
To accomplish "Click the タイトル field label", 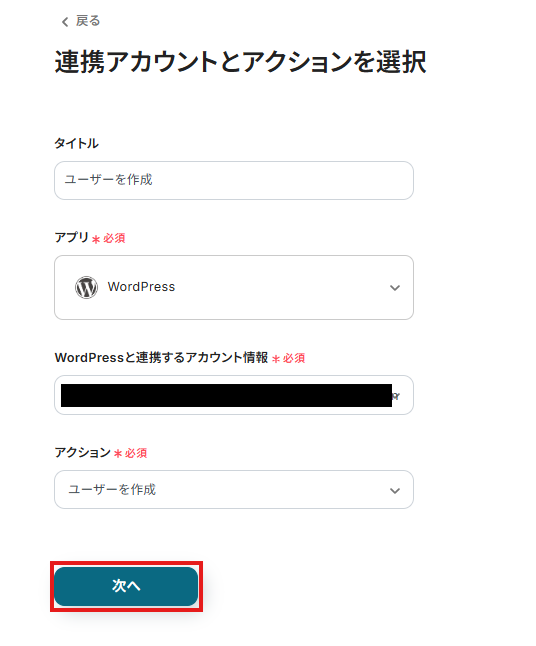I will pos(77,143).
